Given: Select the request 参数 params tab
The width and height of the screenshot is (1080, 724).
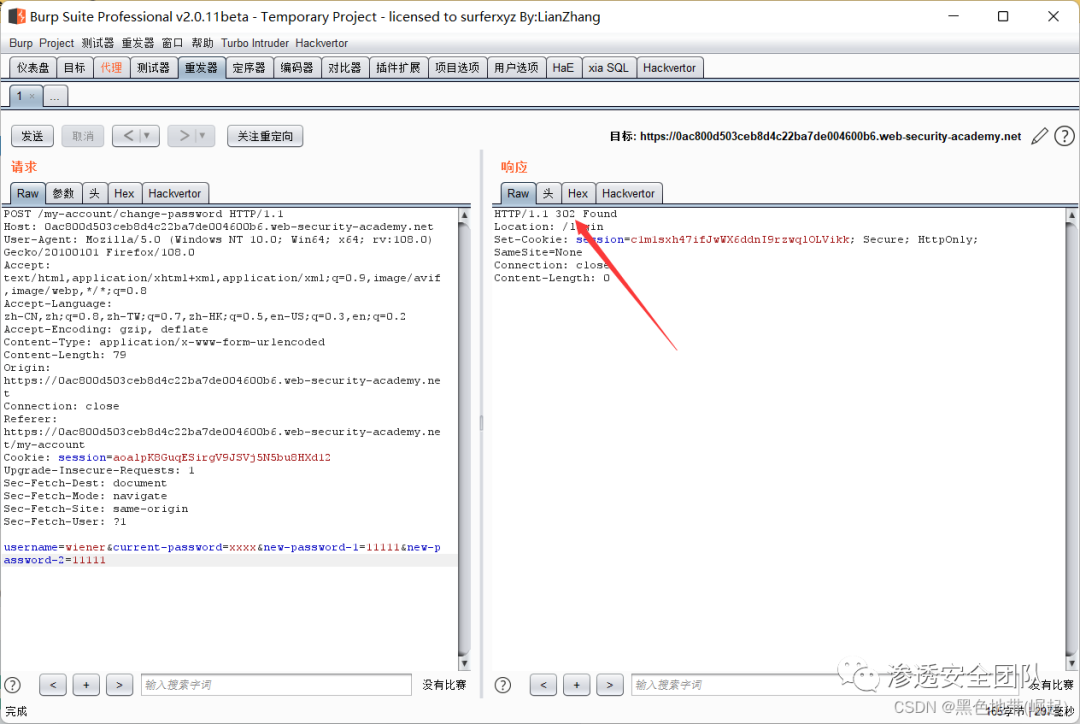Looking at the screenshot, I should coord(63,194).
